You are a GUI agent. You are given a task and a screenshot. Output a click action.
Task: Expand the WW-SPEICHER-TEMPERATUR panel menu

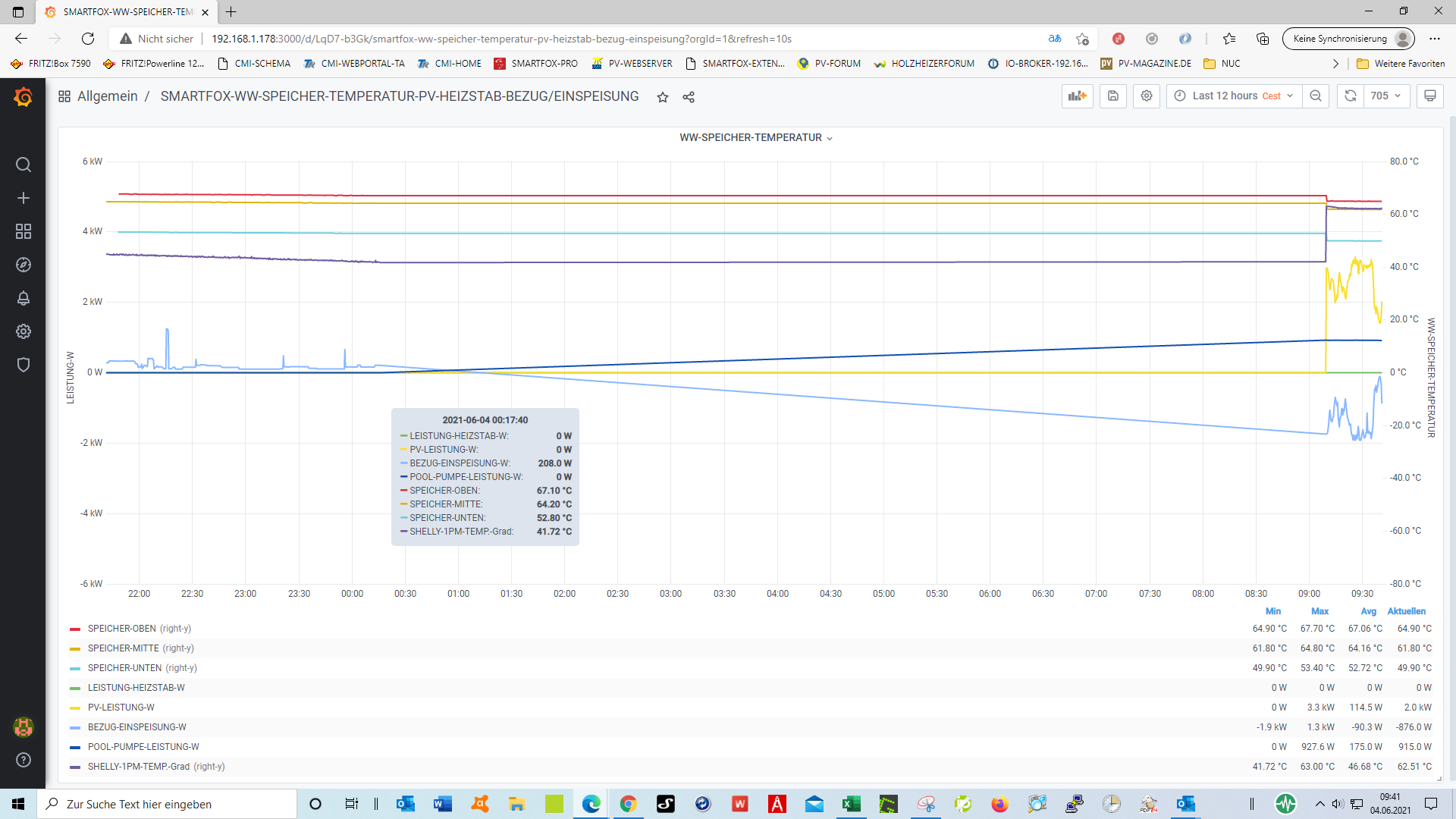click(756, 137)
